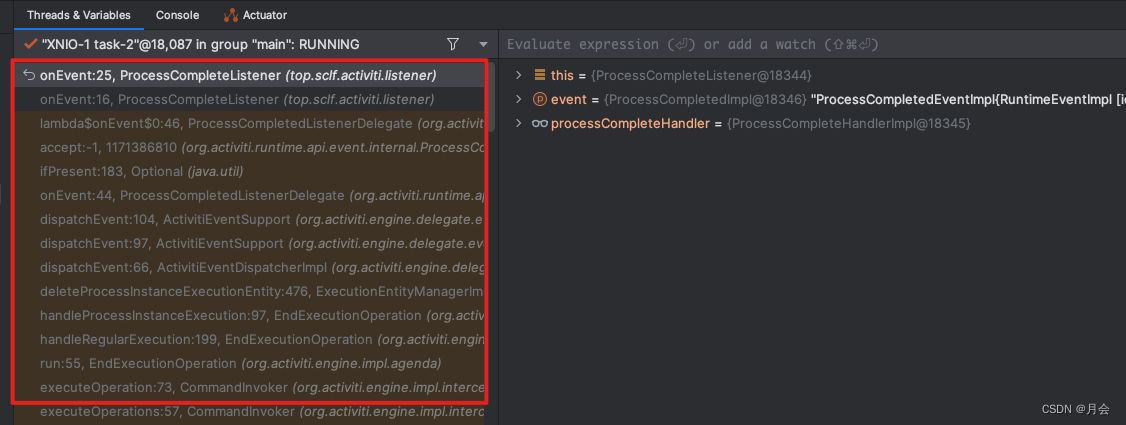This screenshot has width=1126, height=425.
Task: Click the filter threads funnel icon
Action: point(453,44)
